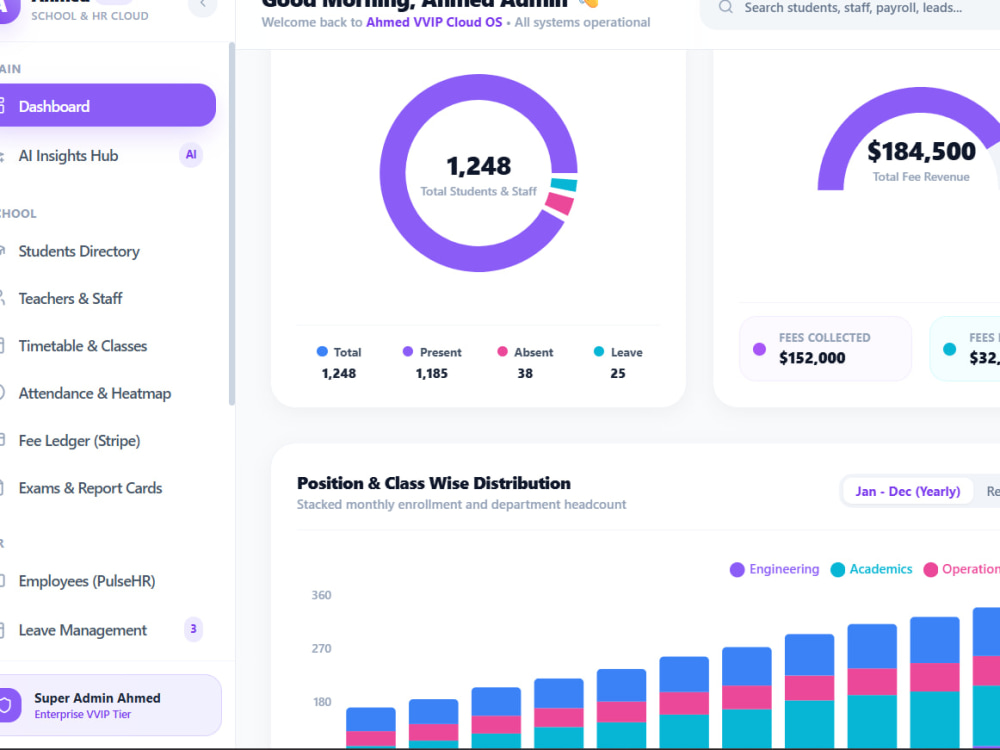This screenshot has width=1000, height=750.
Task: Click the Present legend dot
Action: click(408, 351)
